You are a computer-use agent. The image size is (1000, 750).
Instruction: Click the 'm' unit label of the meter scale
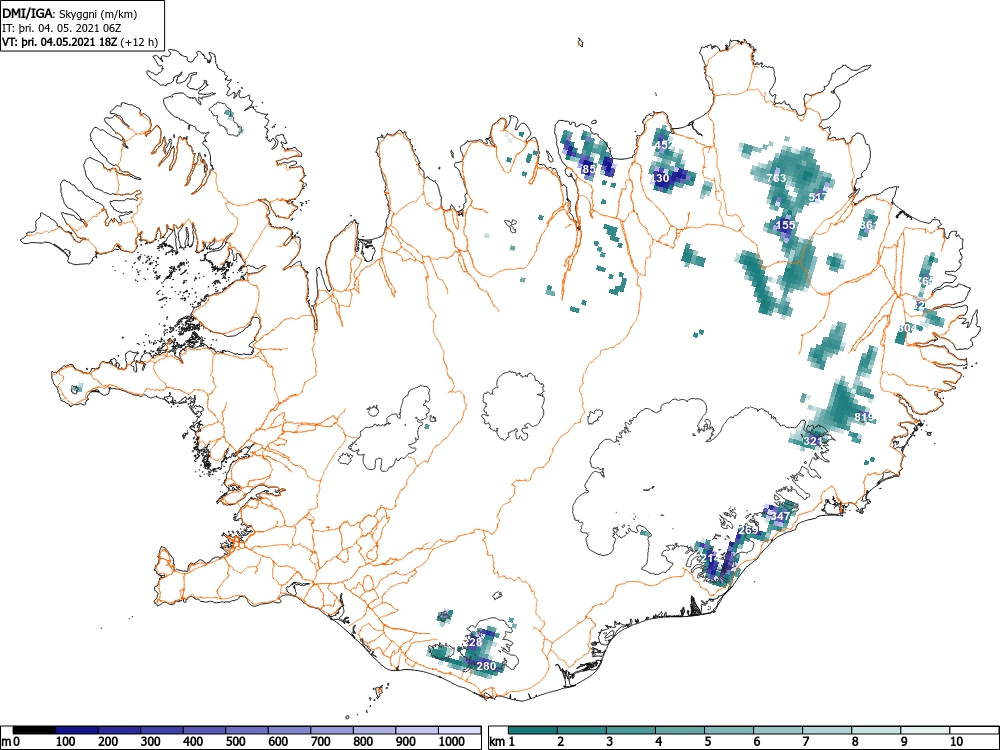coord(5,742)
